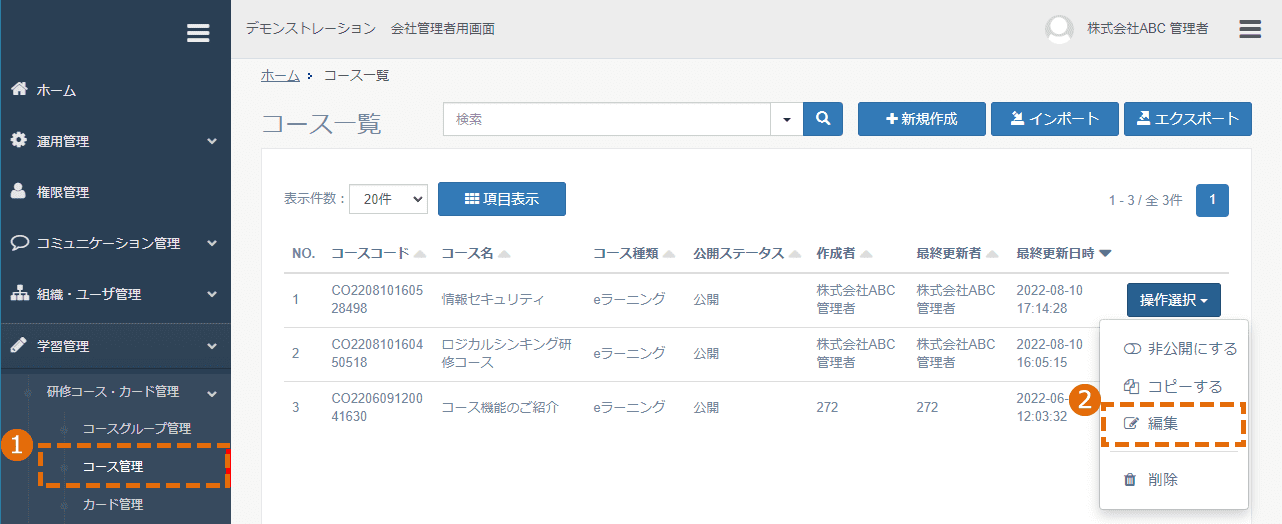Sort by コース名 column header

(x=475, y=253)
